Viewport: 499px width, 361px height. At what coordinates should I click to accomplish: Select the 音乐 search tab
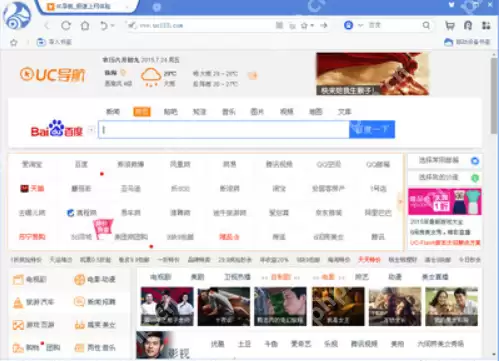point(229,112)
